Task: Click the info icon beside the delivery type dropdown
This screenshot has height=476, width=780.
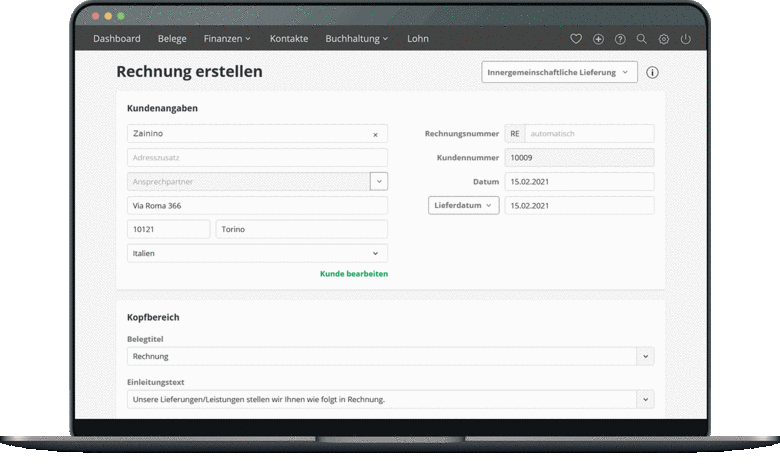Action: pyautogui.click(x=652, y=73)
